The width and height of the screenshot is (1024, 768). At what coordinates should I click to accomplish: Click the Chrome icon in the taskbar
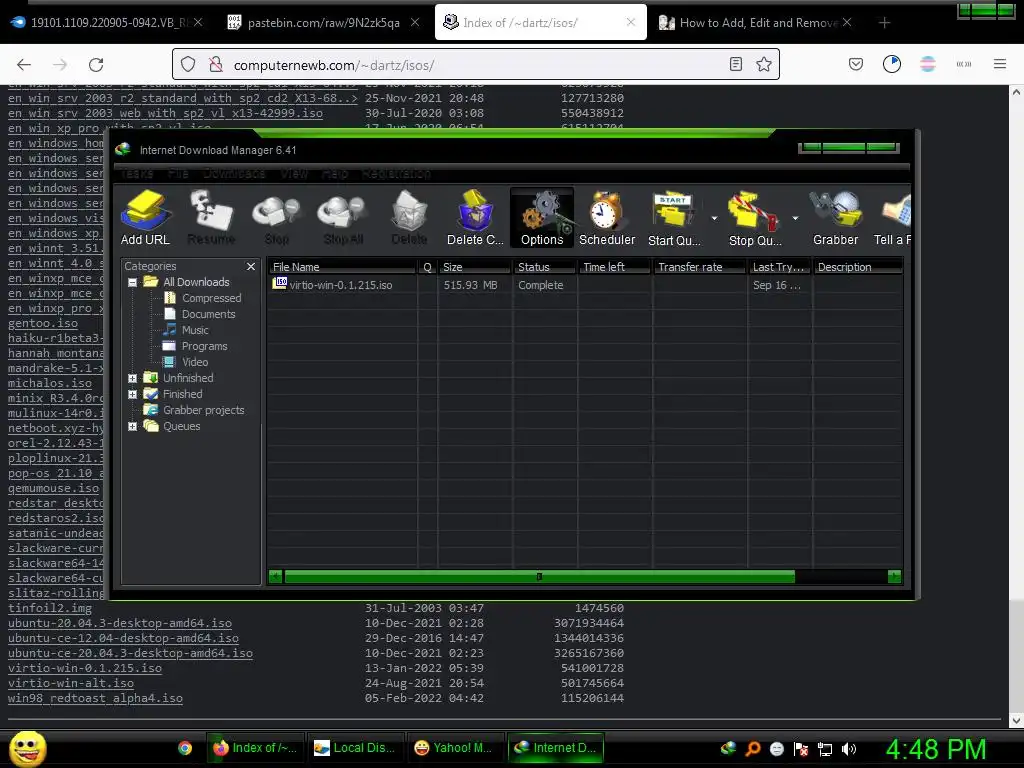[185, 748]
